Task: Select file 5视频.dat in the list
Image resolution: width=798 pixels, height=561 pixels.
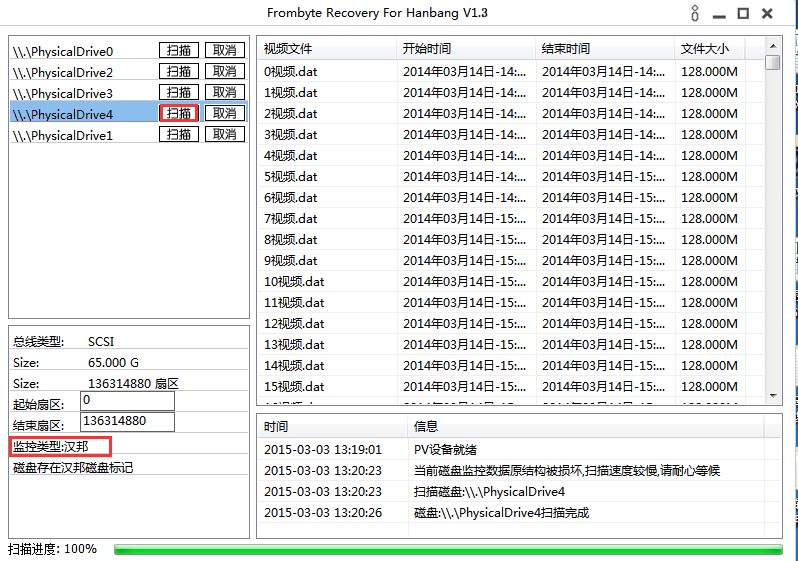Action: (291, 176)
